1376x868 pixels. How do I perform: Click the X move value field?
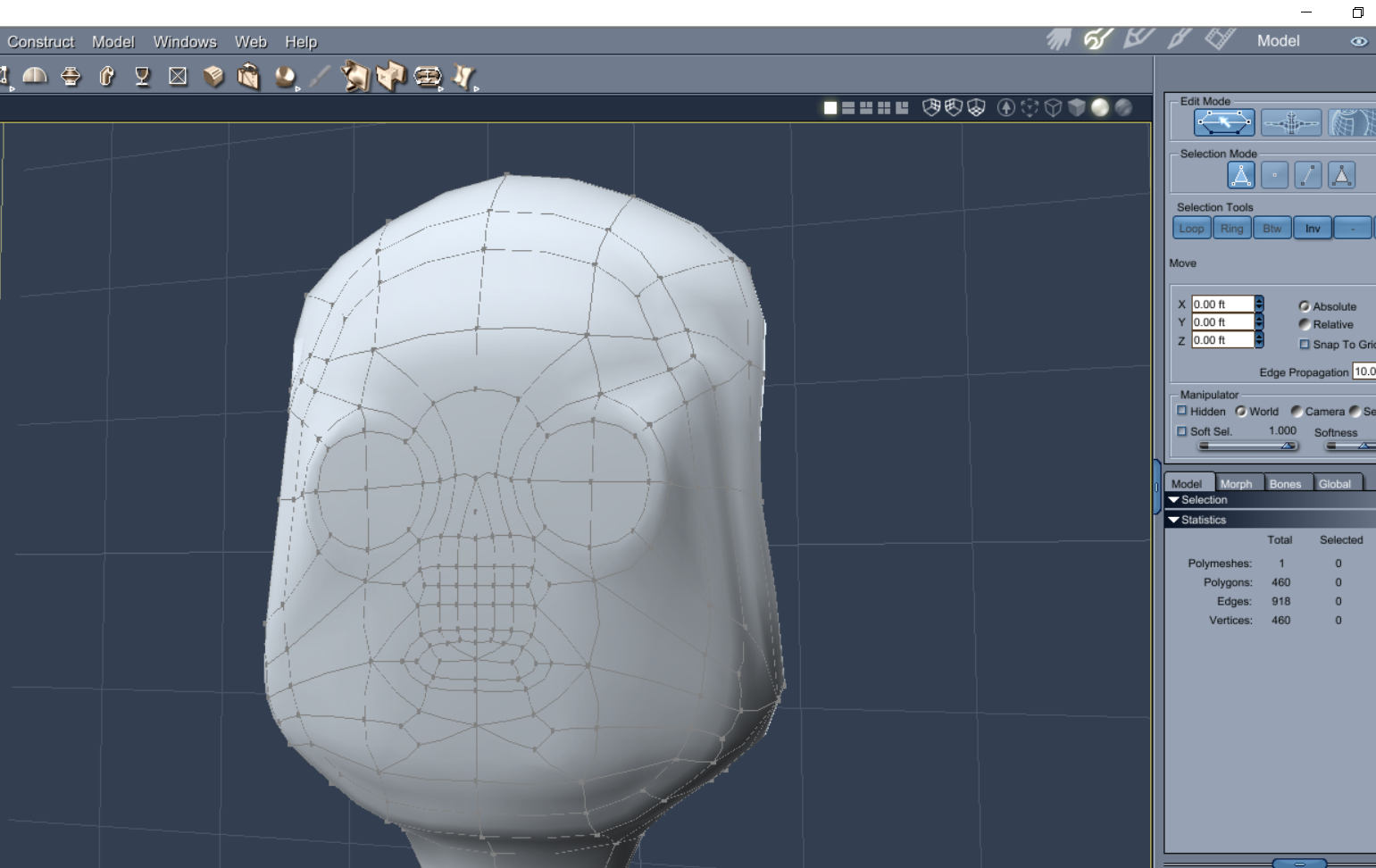(x=1223, y=305)
